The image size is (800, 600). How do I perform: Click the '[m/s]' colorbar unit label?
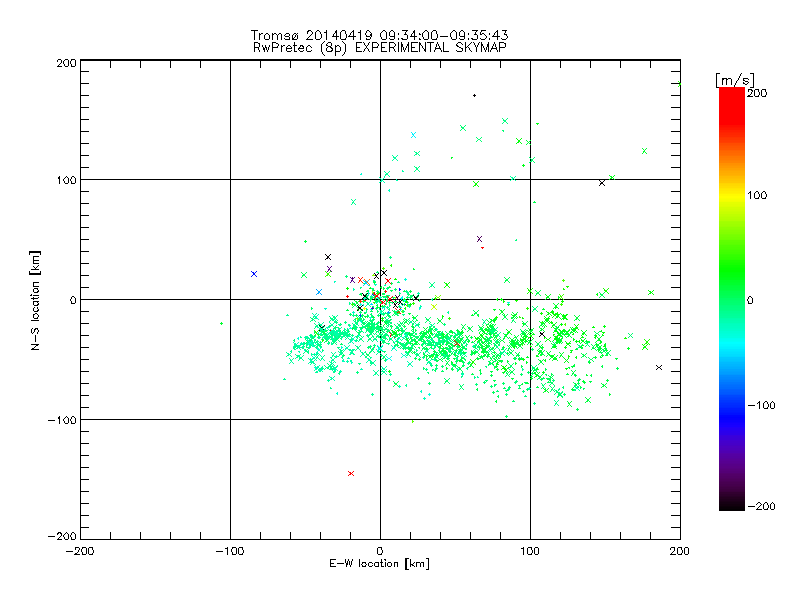(735, 80)
